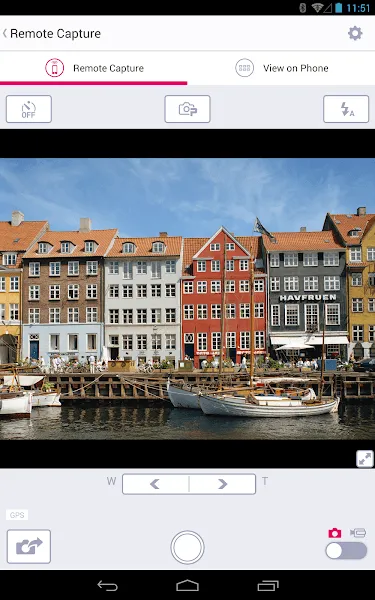The image size is (375, 600).
Task: Toggle the GPS tag indicator
Action: [17, 515]
